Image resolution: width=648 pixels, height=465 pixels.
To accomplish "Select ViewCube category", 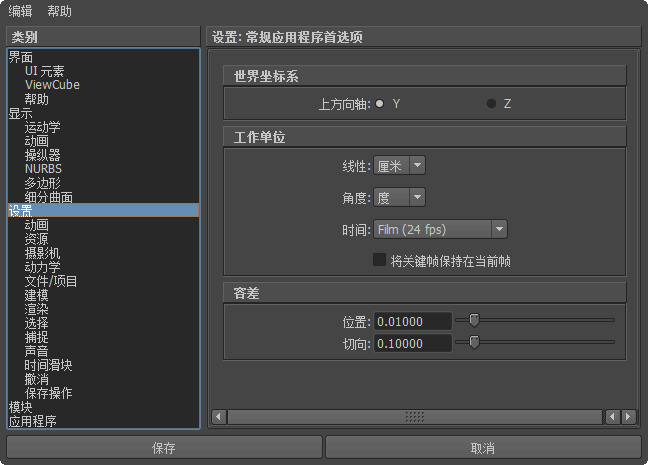I will (103, 85).
